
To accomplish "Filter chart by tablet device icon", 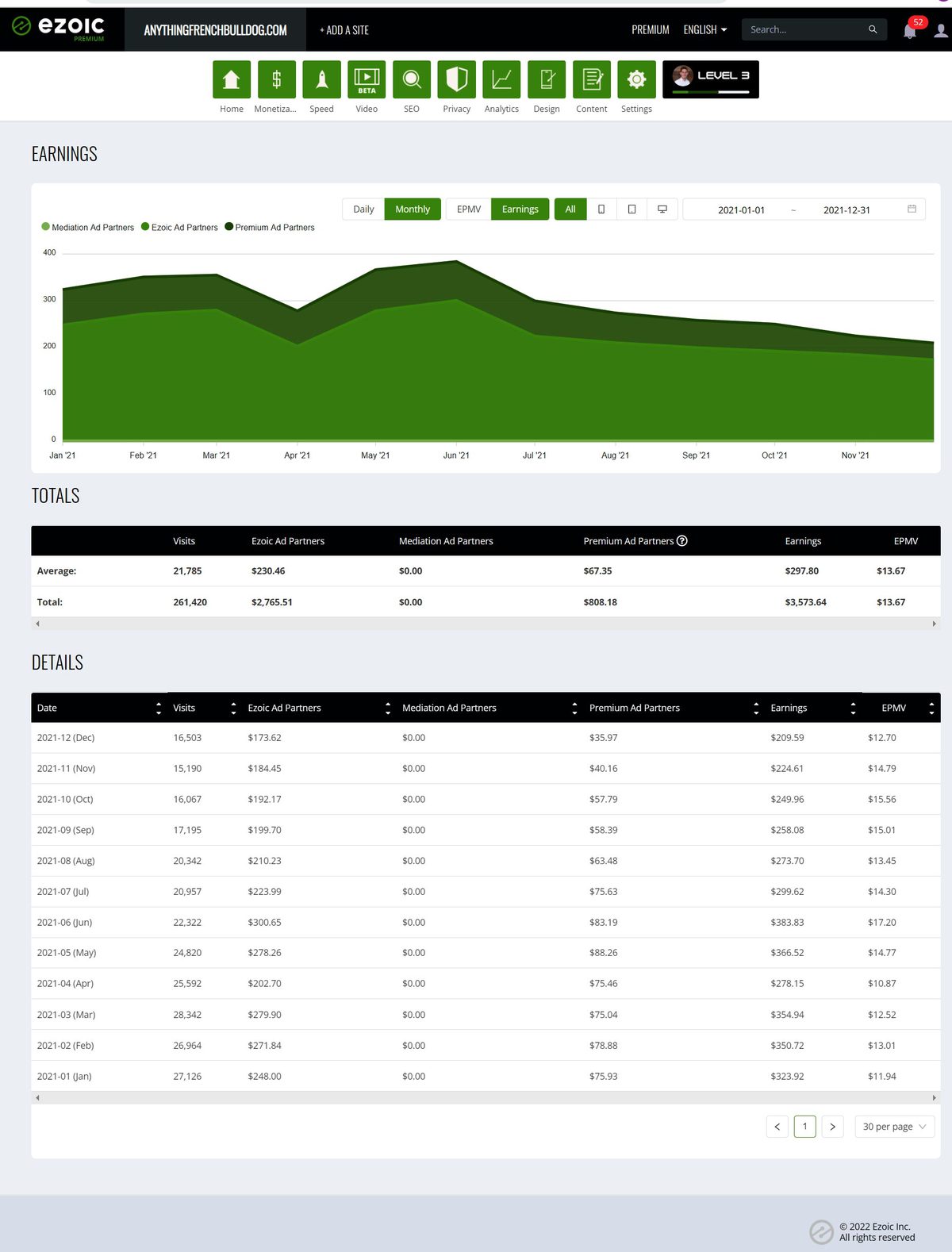I will 631,209.
